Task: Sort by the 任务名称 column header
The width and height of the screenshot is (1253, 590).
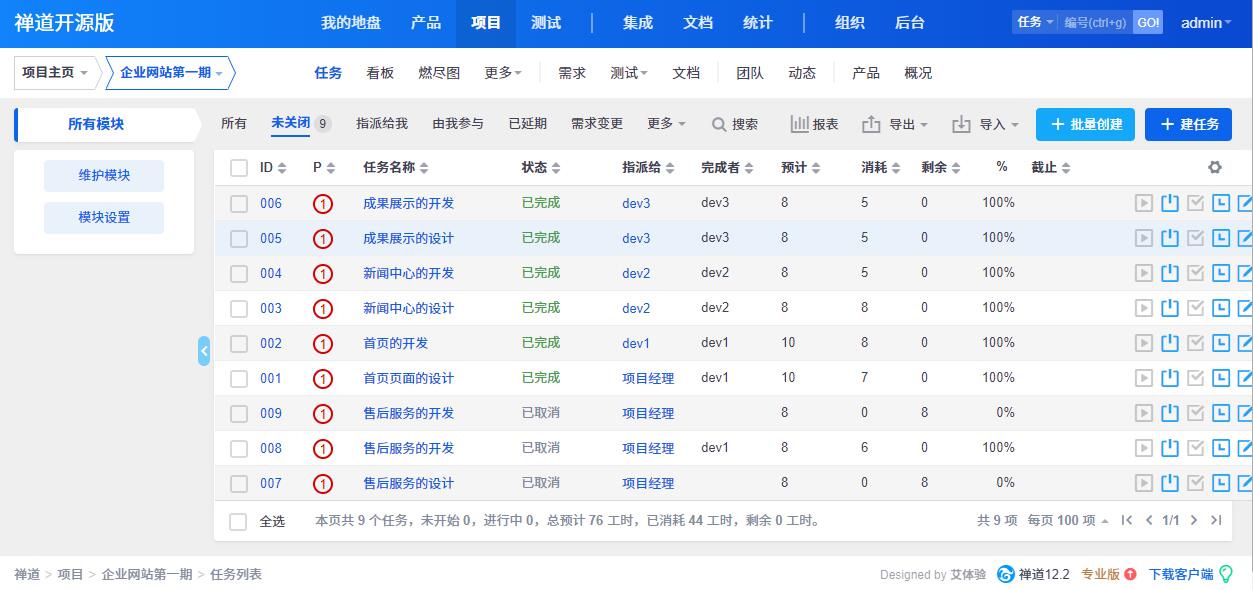Action: 395,168
